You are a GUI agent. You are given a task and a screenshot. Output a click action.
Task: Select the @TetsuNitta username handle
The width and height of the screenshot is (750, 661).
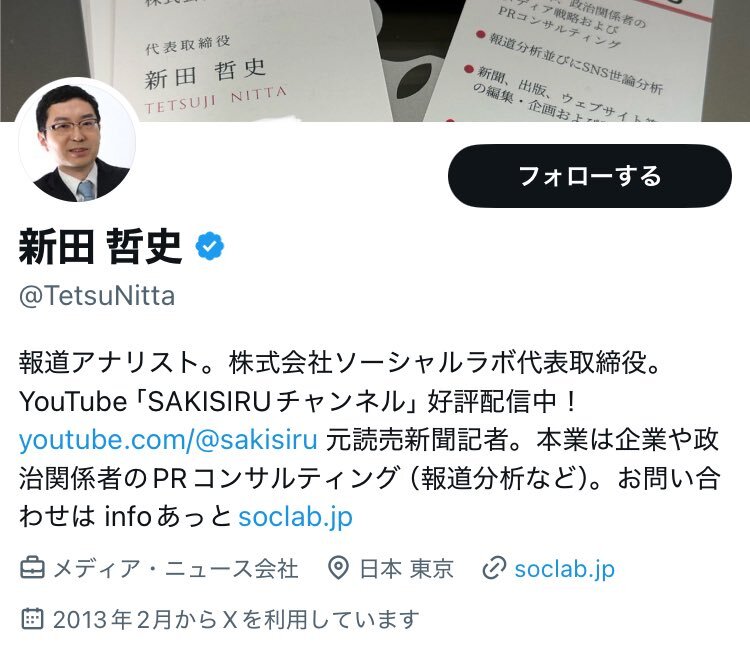coord(97,296)
